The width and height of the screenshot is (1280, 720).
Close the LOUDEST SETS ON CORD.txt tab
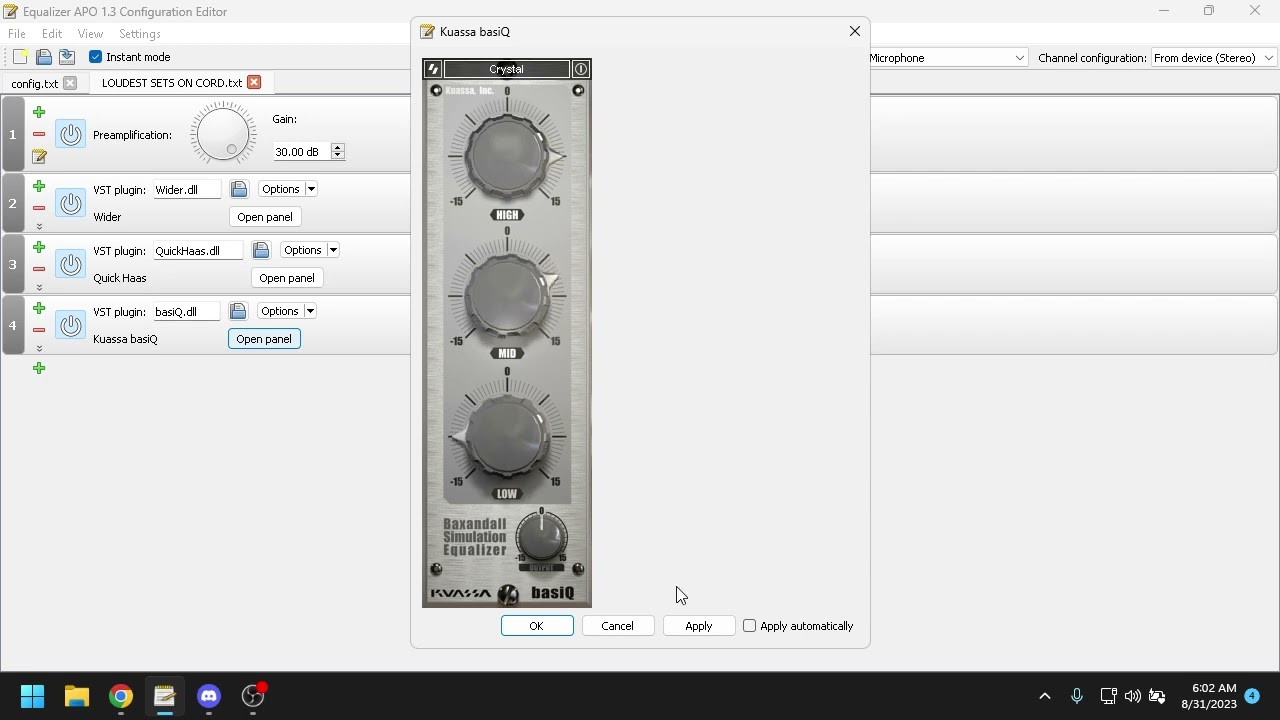(254, 82)
